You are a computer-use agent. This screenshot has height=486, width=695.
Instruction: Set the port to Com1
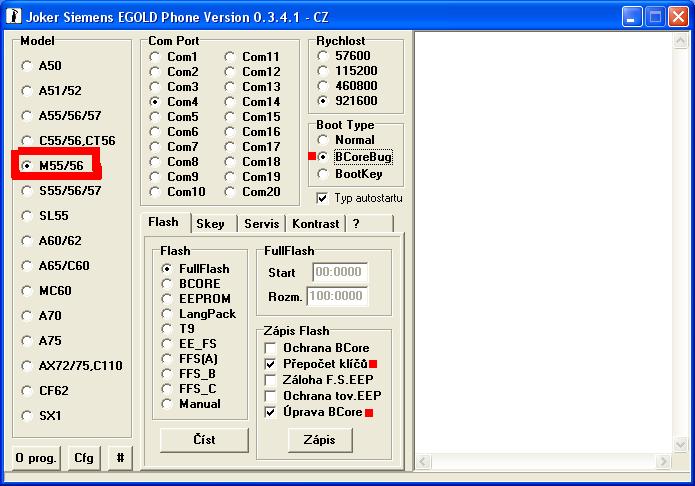click(155, 57)
